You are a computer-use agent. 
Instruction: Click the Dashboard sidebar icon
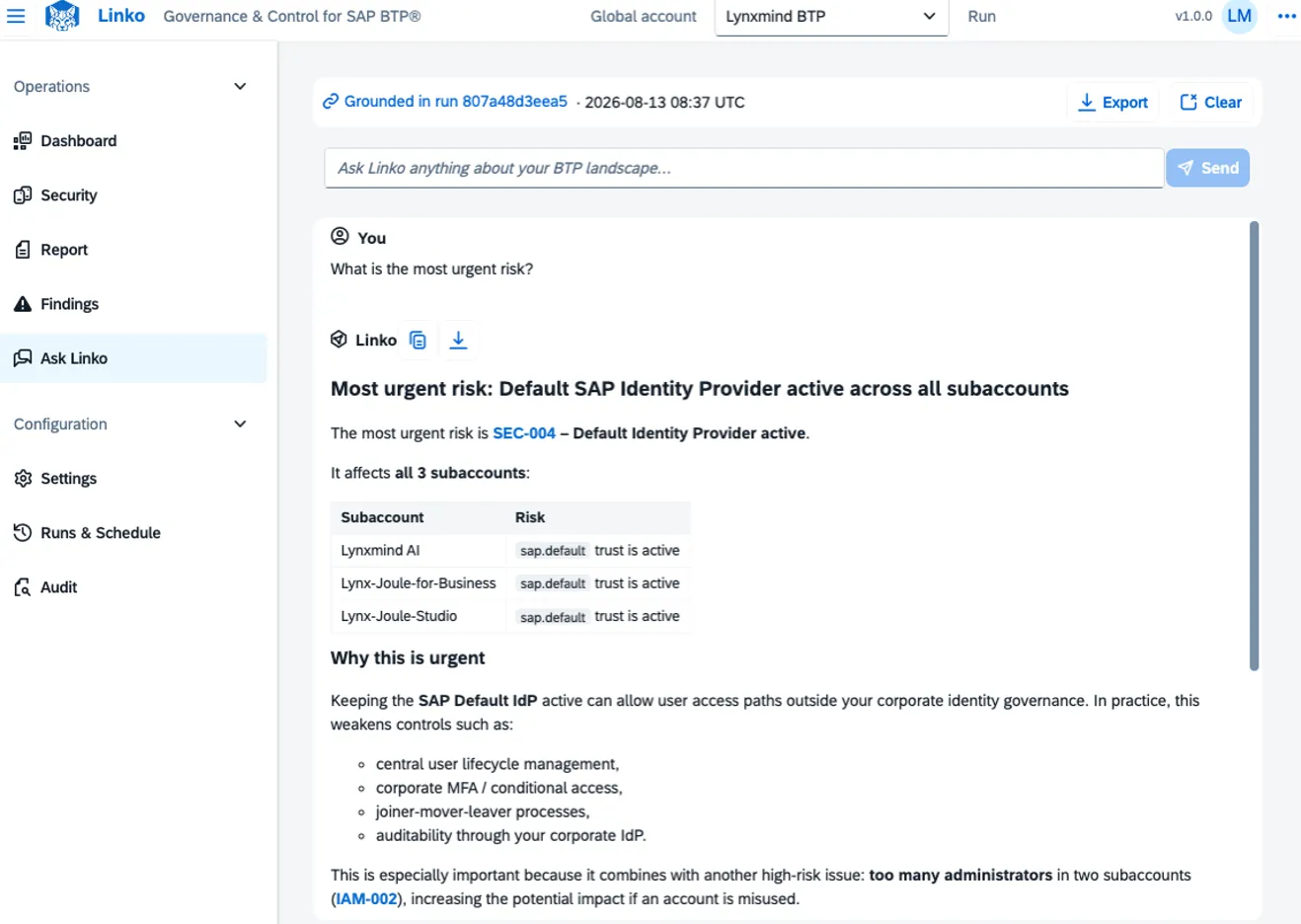pos(22,141)
